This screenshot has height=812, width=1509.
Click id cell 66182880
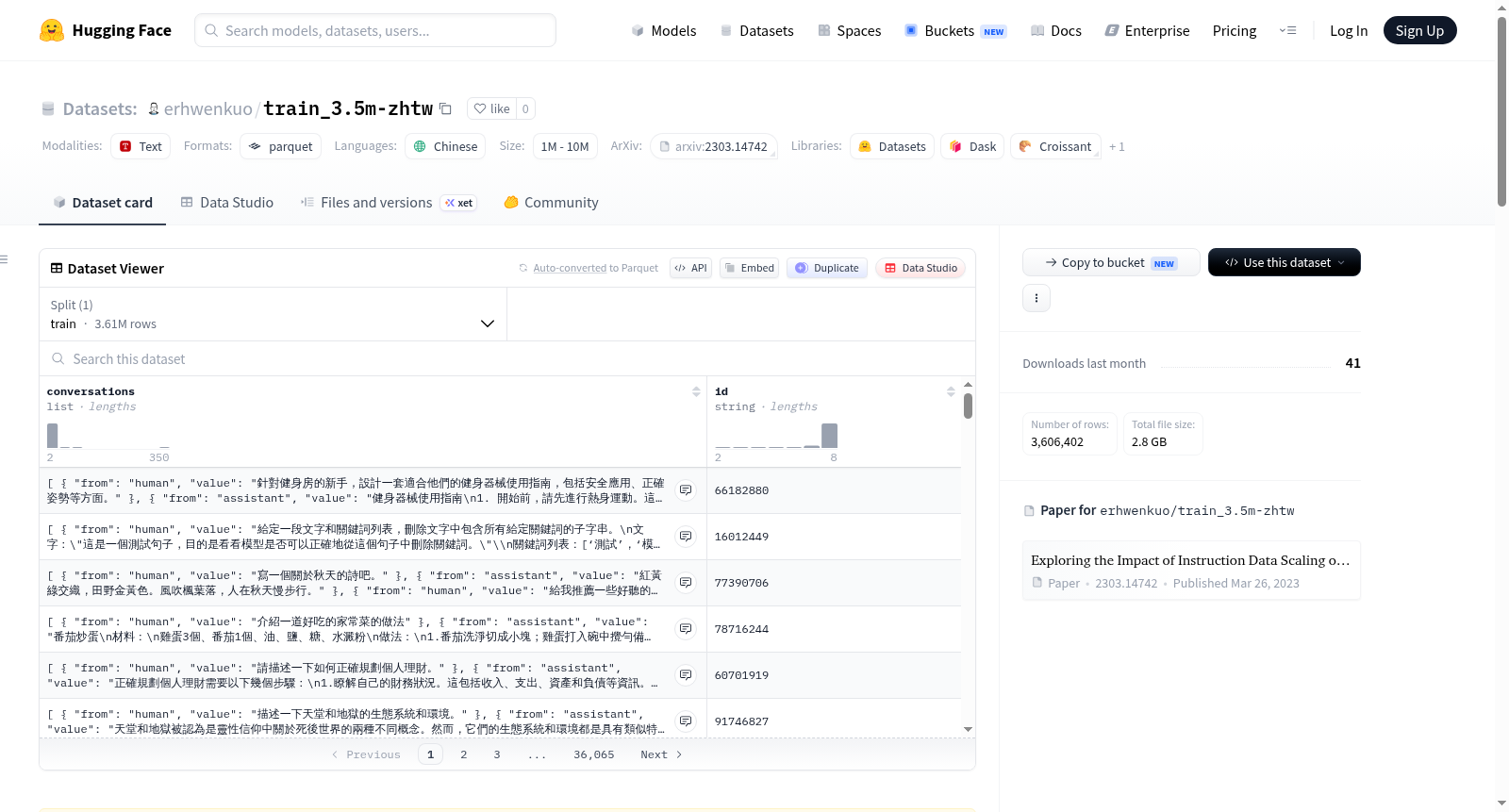click(835, 490)
